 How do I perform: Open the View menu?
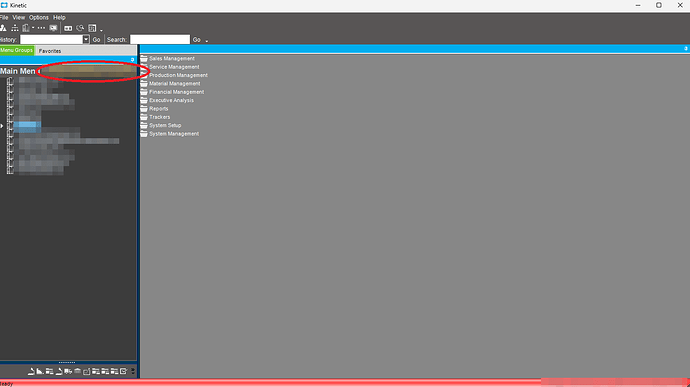click(18, 17)
